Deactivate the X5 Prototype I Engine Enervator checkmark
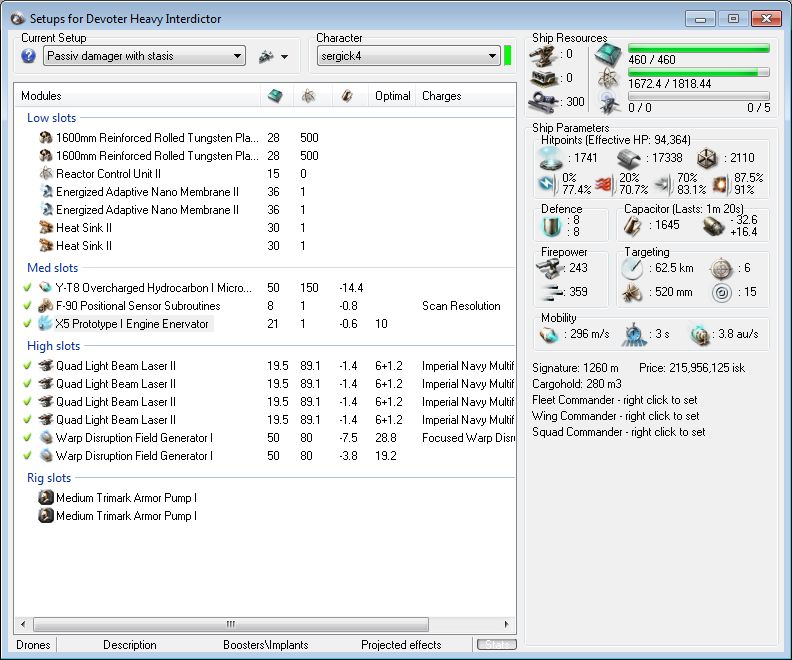This screenshot has width=792, height=660. point(27,324)
